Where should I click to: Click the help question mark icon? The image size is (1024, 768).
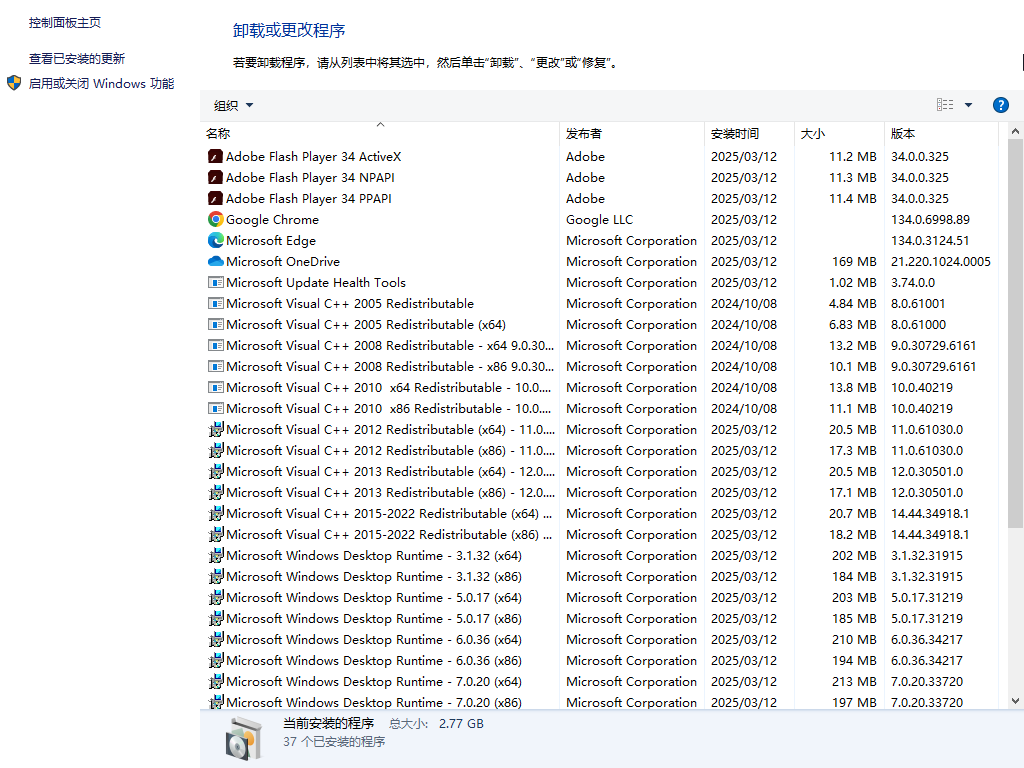coord(1000,105)
